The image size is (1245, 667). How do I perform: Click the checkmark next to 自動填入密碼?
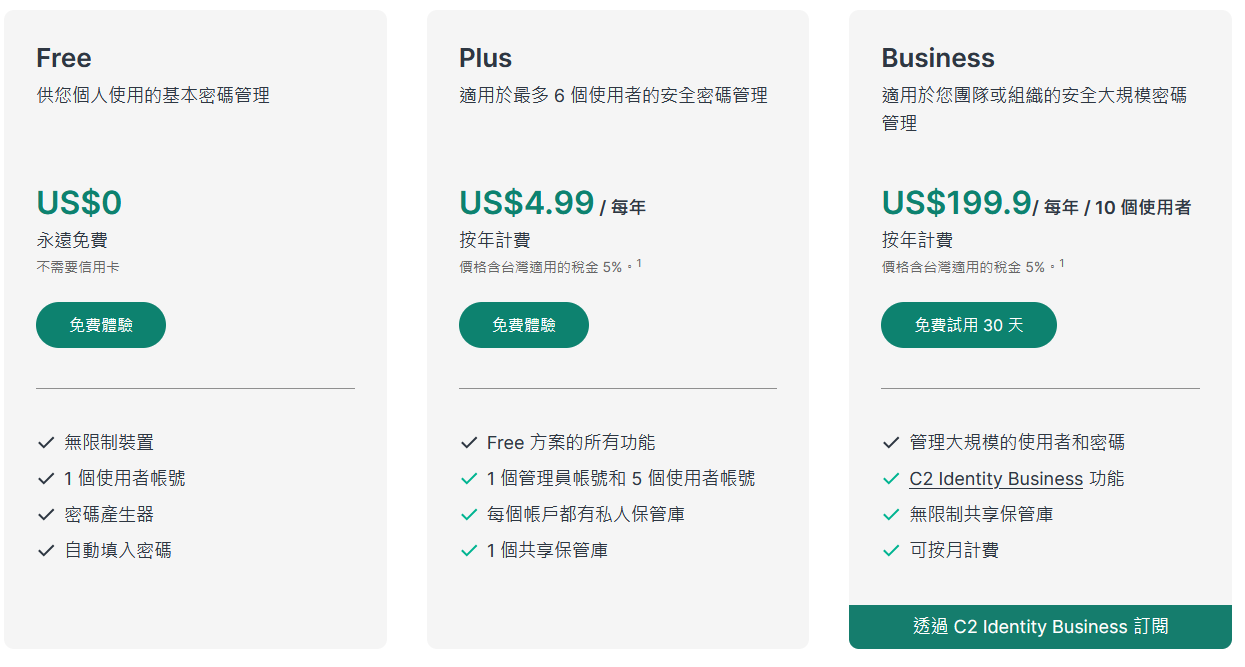(46, 551)
